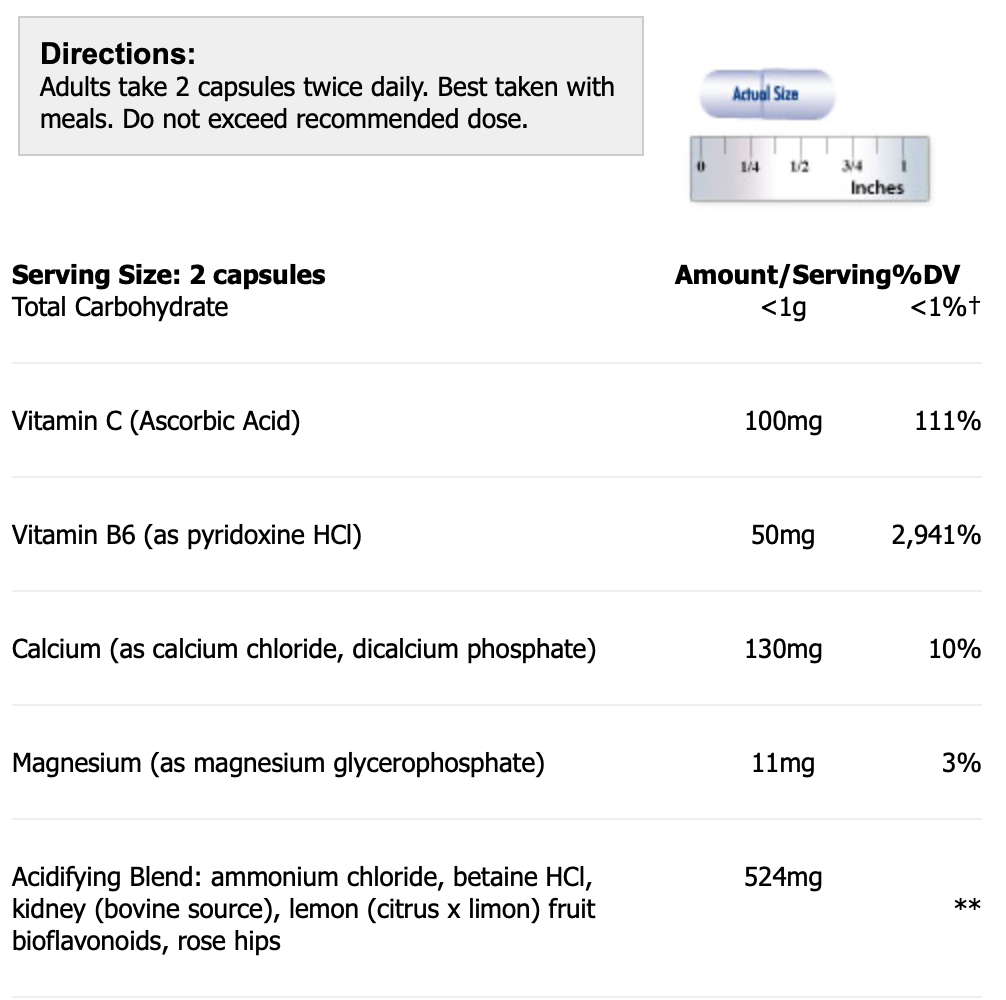Select Vitamin B6 (as pyridoxine HCl) label
The width and height of the screenshot is (1006, 1000).
(186, 535)
